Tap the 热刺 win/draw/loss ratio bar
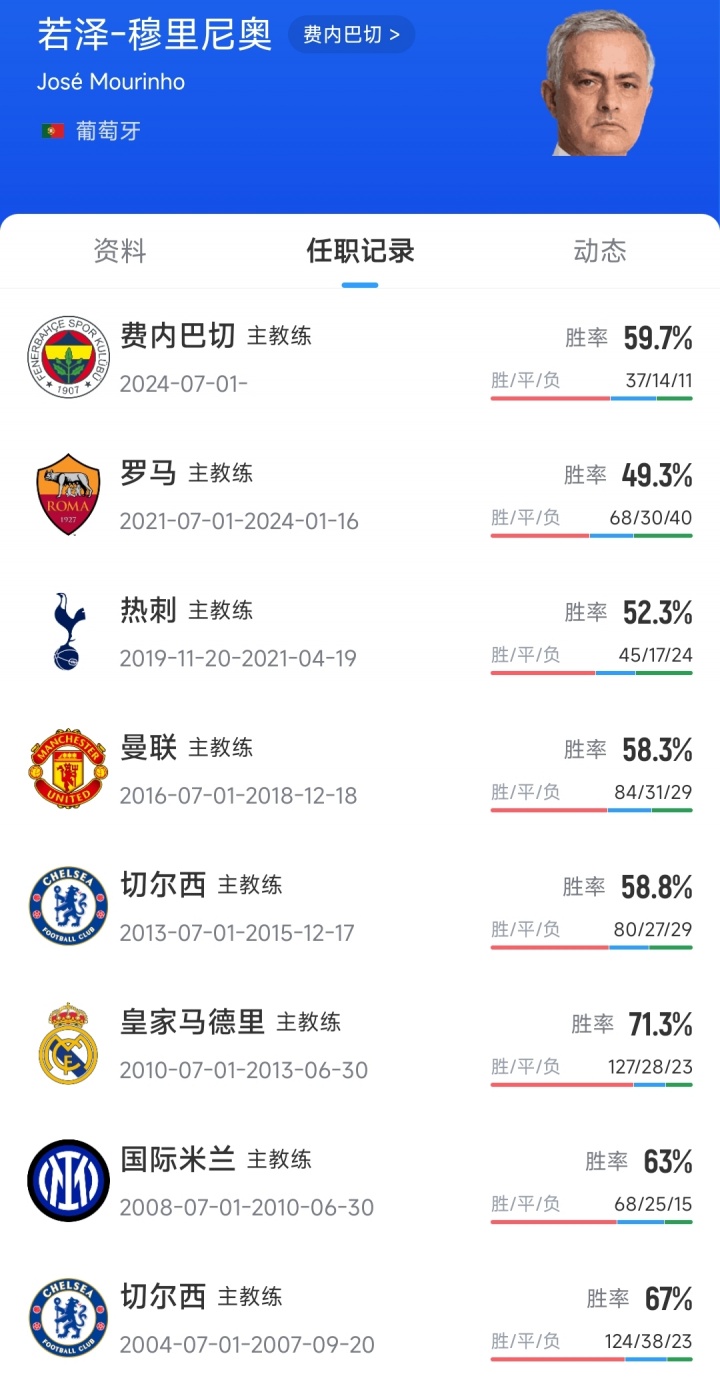Image resolution: width=720 pixels, height=1378 pixels. 591,673
